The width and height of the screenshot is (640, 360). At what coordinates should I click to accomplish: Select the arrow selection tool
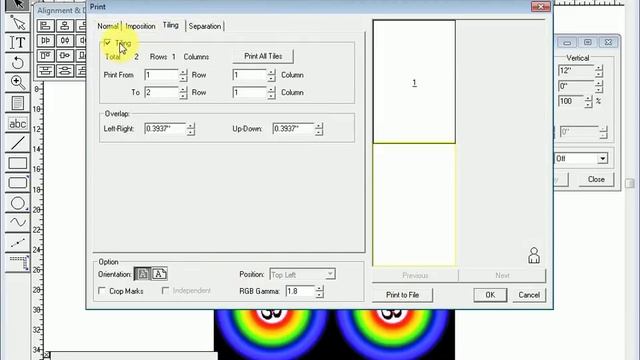pyautogui.click(x=18, y=5)
